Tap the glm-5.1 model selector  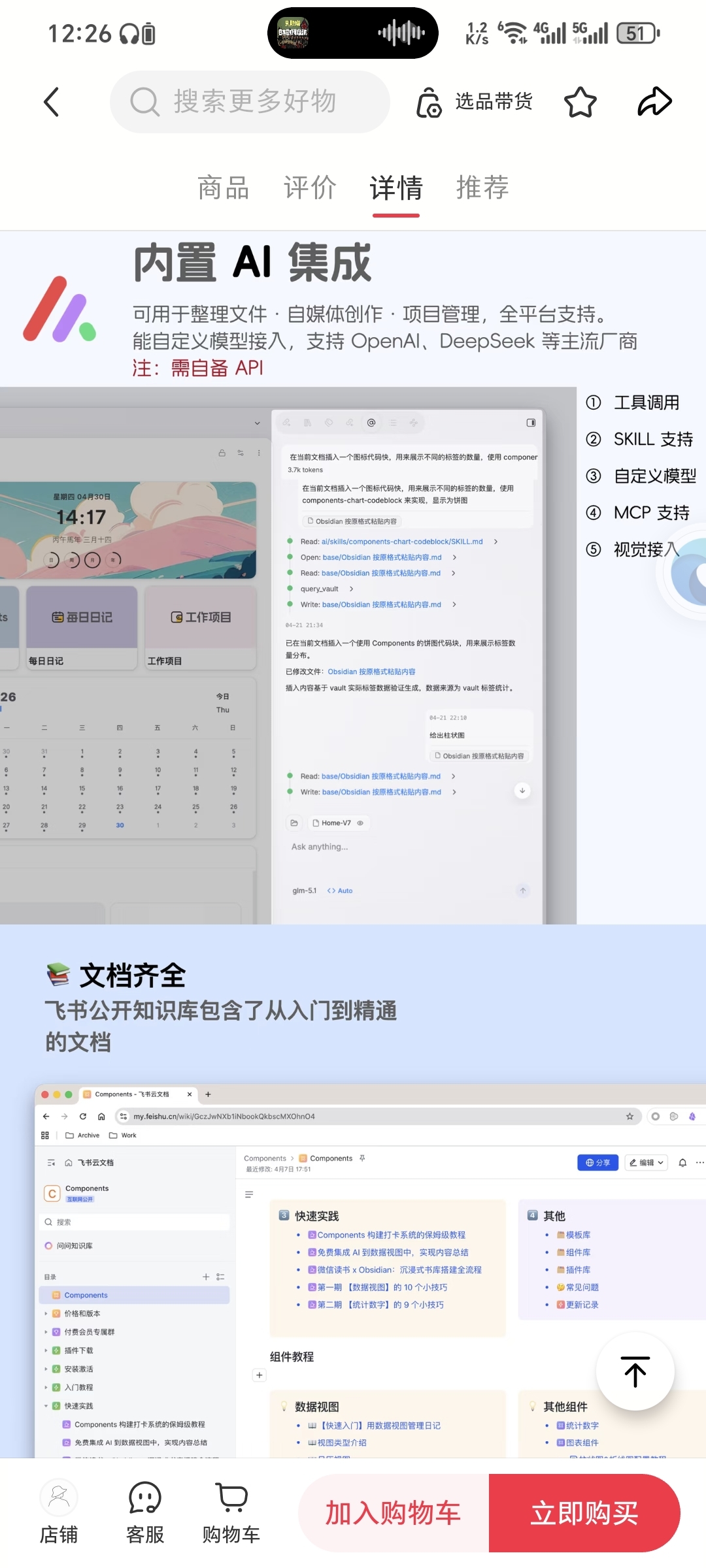pyautogui.click(x=304, y=890)
